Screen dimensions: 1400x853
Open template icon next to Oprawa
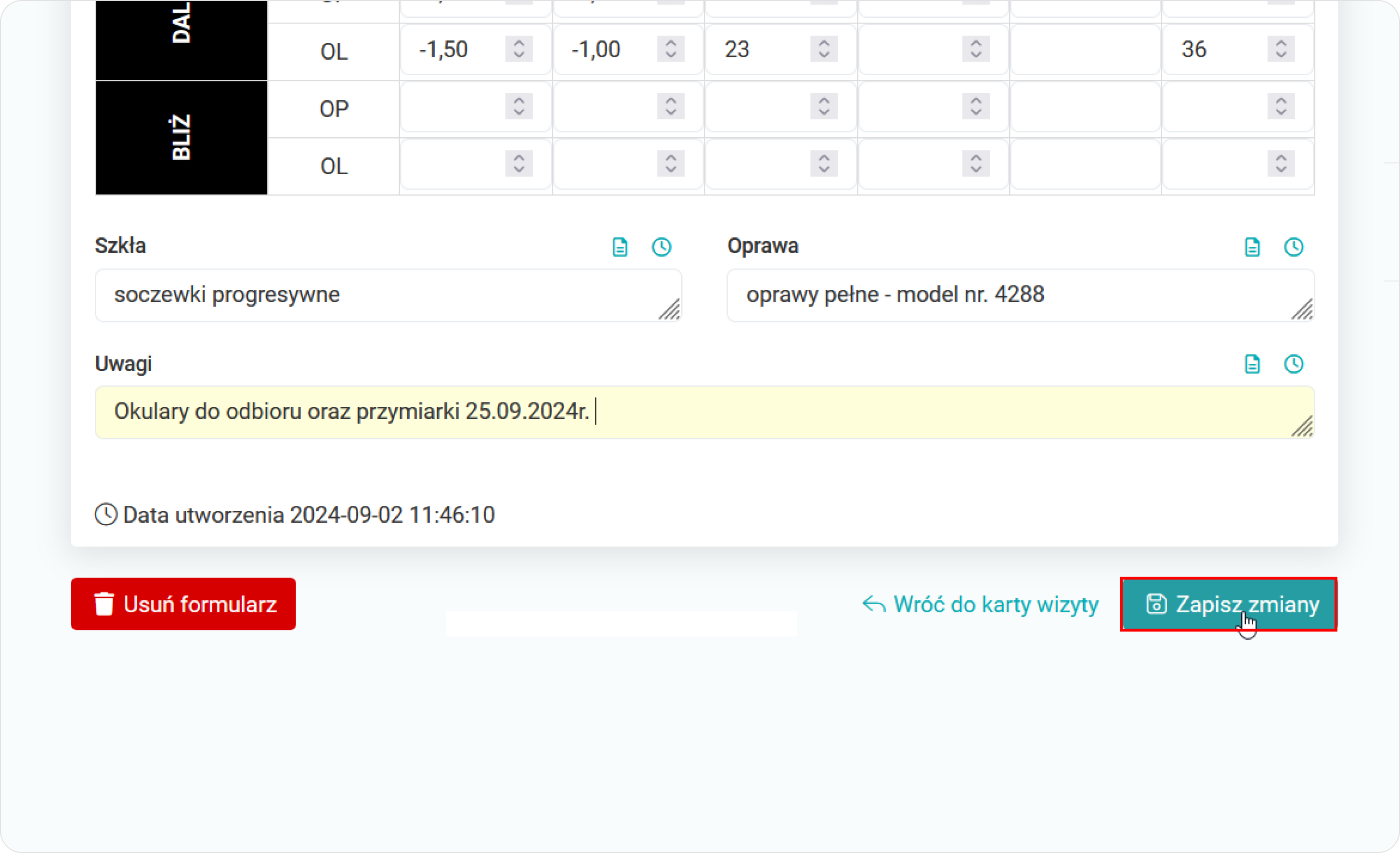(x=1252, y=246)
